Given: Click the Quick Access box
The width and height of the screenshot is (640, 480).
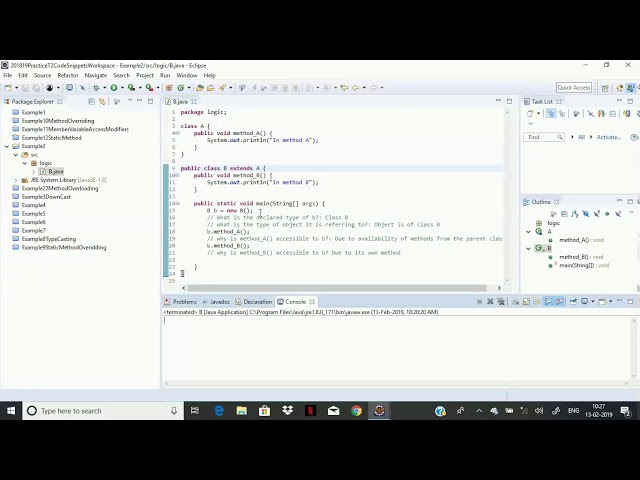Looking at the screenshot, I should [x=574, y=88].
